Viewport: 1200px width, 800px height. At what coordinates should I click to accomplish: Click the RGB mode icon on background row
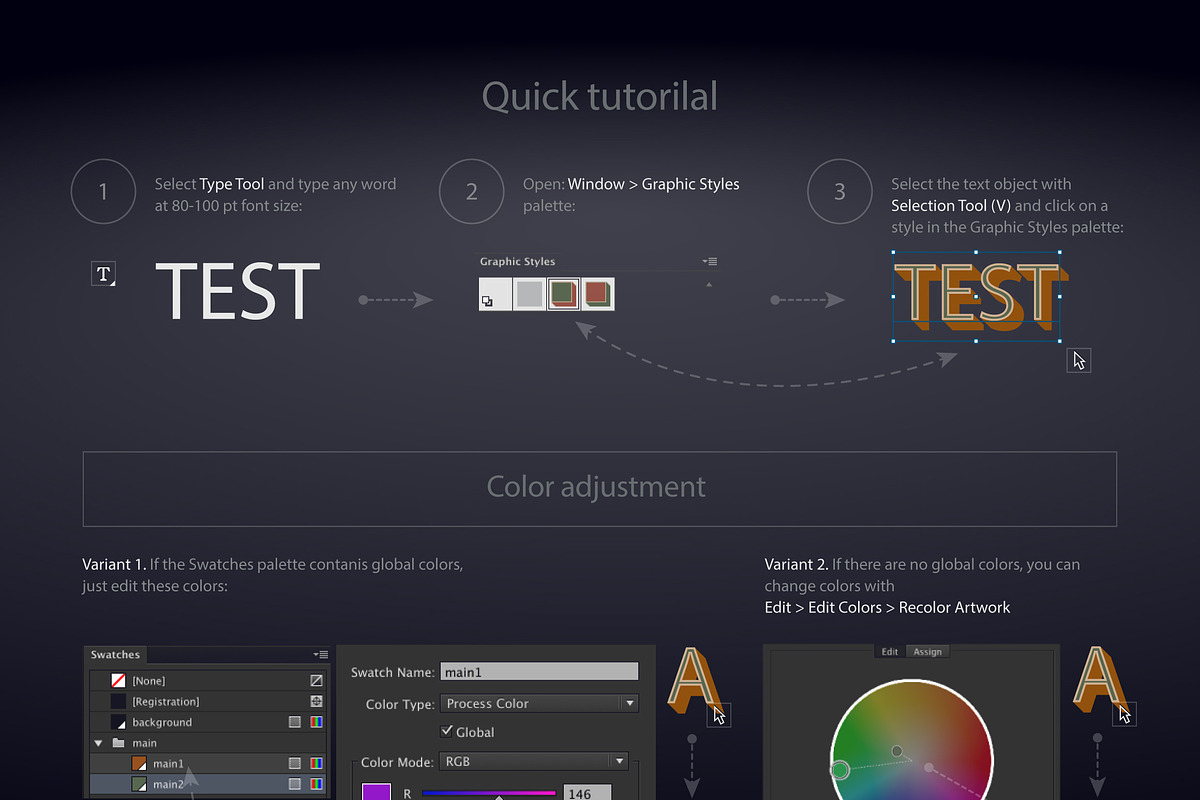(x=317, y=722)
